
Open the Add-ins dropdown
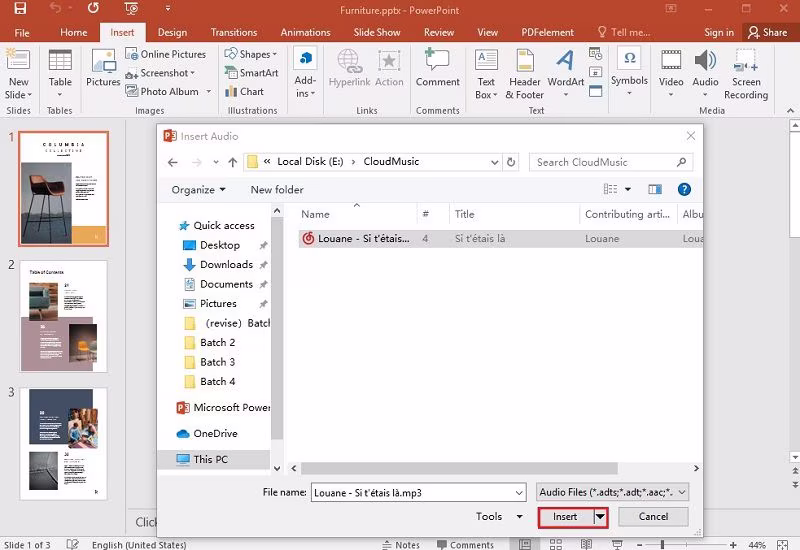(305, 73)
